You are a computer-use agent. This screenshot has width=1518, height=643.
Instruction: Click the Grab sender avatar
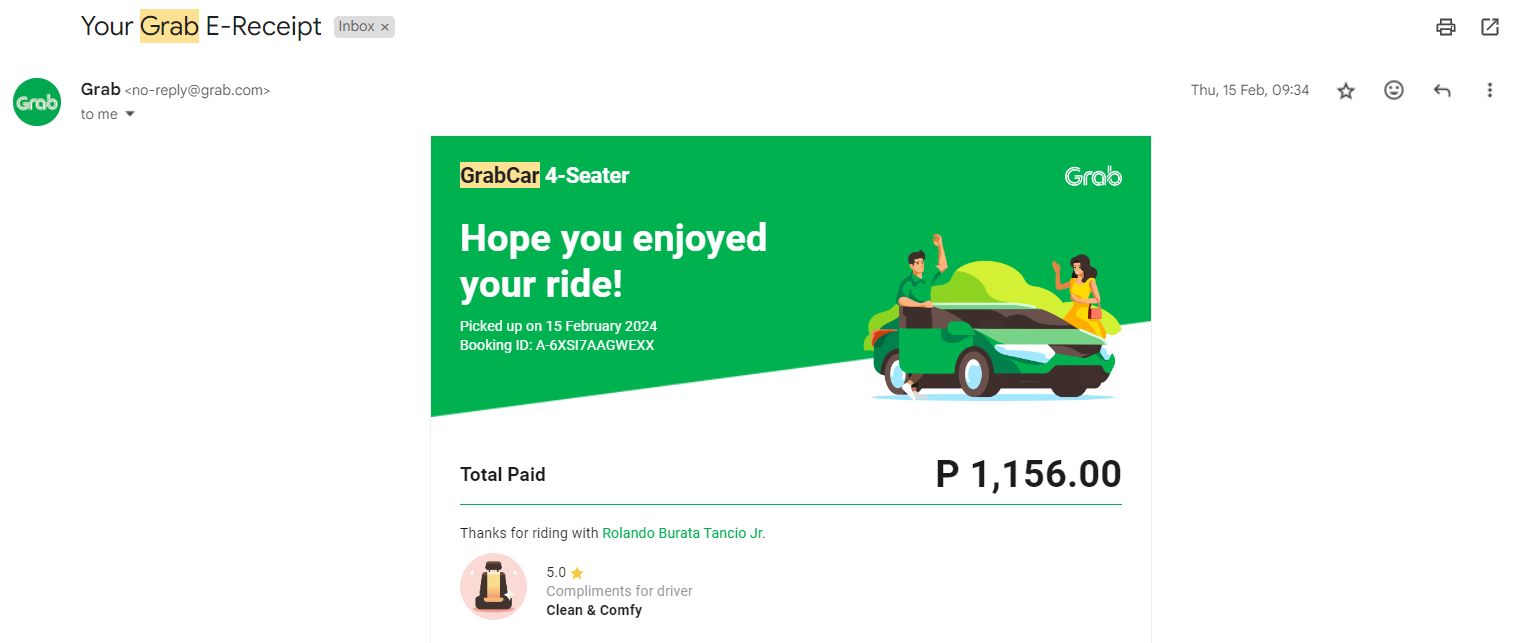click(x=37, y=102)
